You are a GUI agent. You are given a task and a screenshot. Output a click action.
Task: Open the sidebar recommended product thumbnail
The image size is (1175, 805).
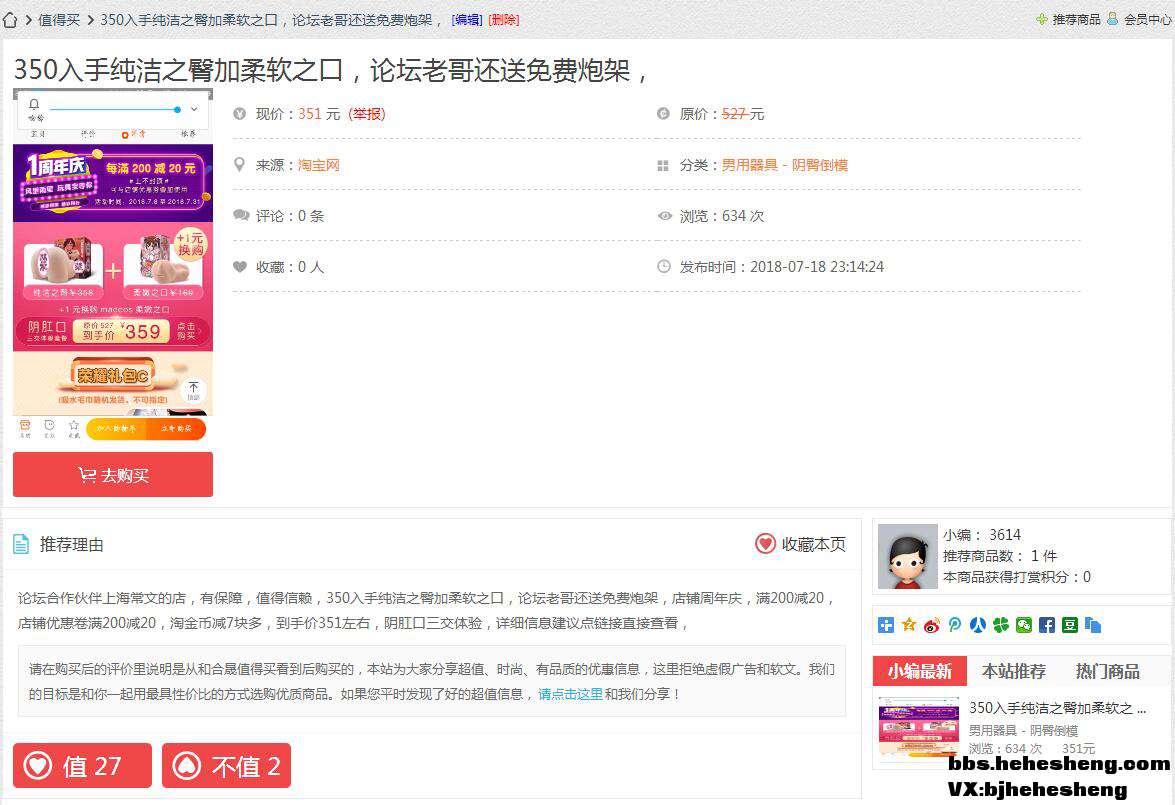coord(918,728)
